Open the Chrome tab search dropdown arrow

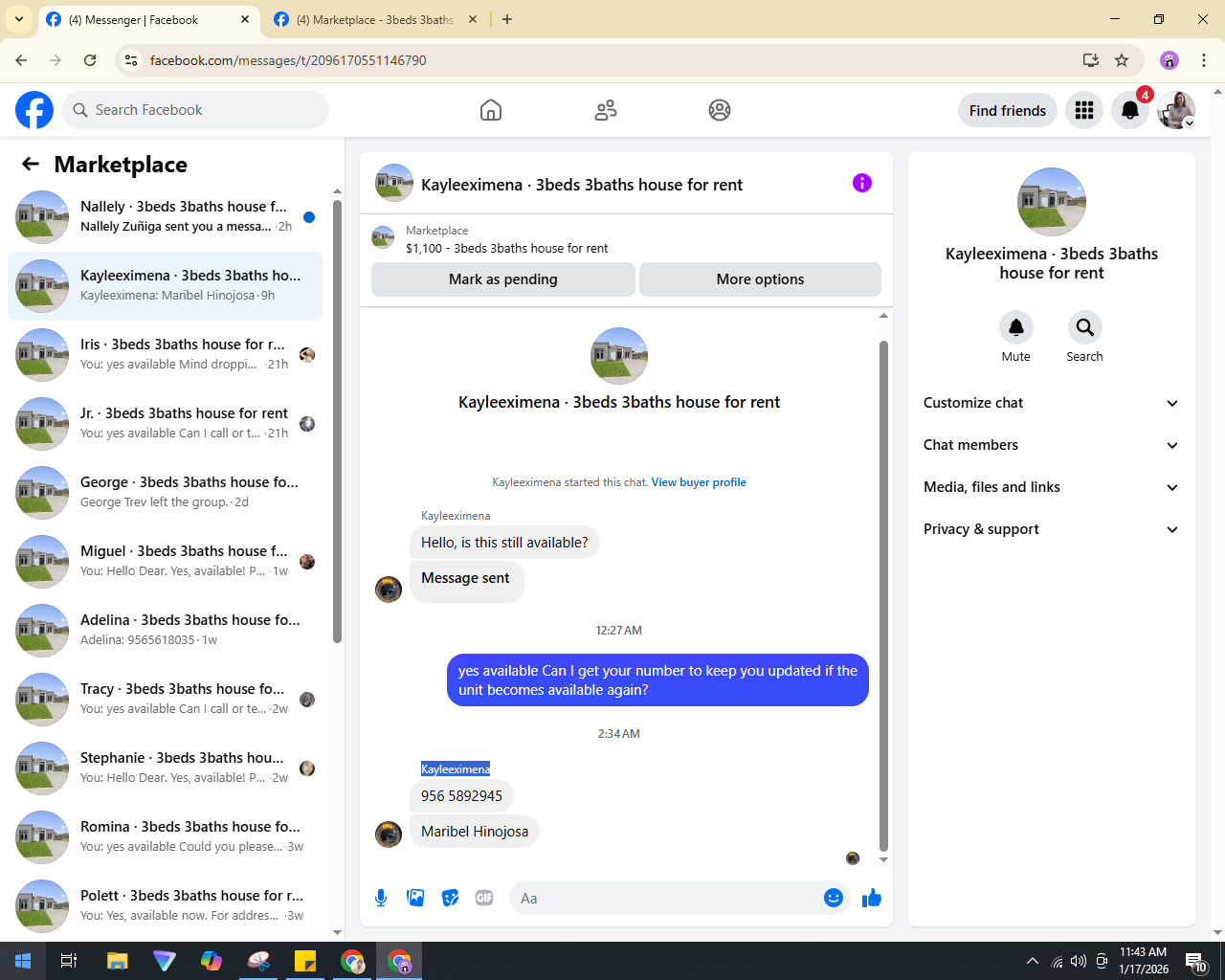pyautogui.click(x=19, y=19)
